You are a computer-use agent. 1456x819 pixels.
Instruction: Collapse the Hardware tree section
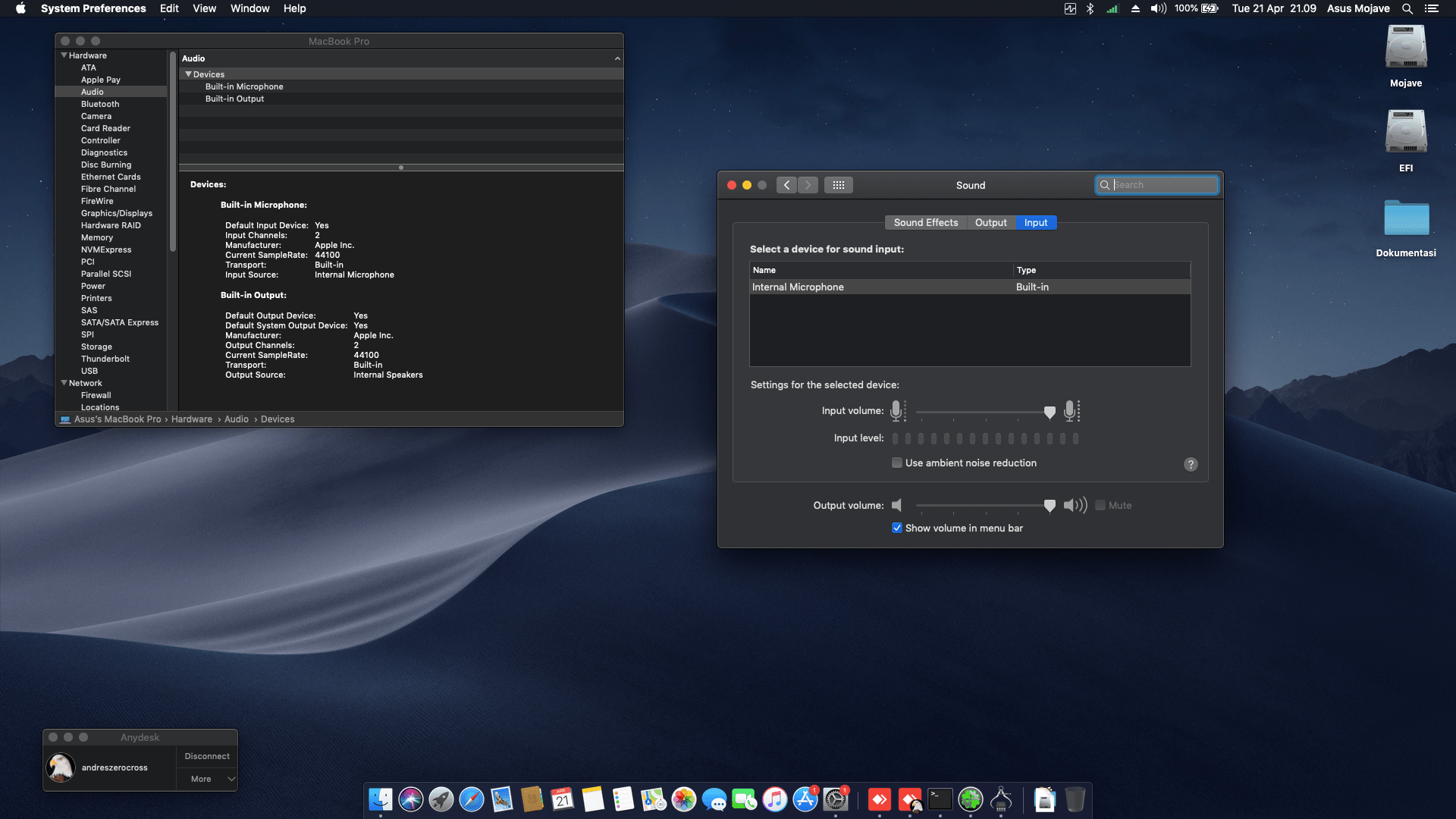pos(64,55)
